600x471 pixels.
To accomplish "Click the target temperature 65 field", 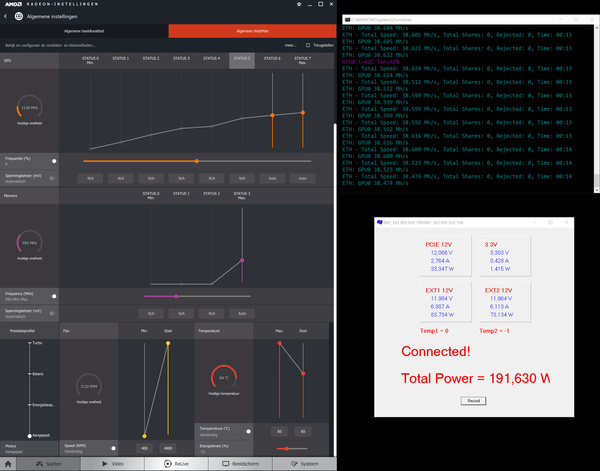I will pos(303,432).
